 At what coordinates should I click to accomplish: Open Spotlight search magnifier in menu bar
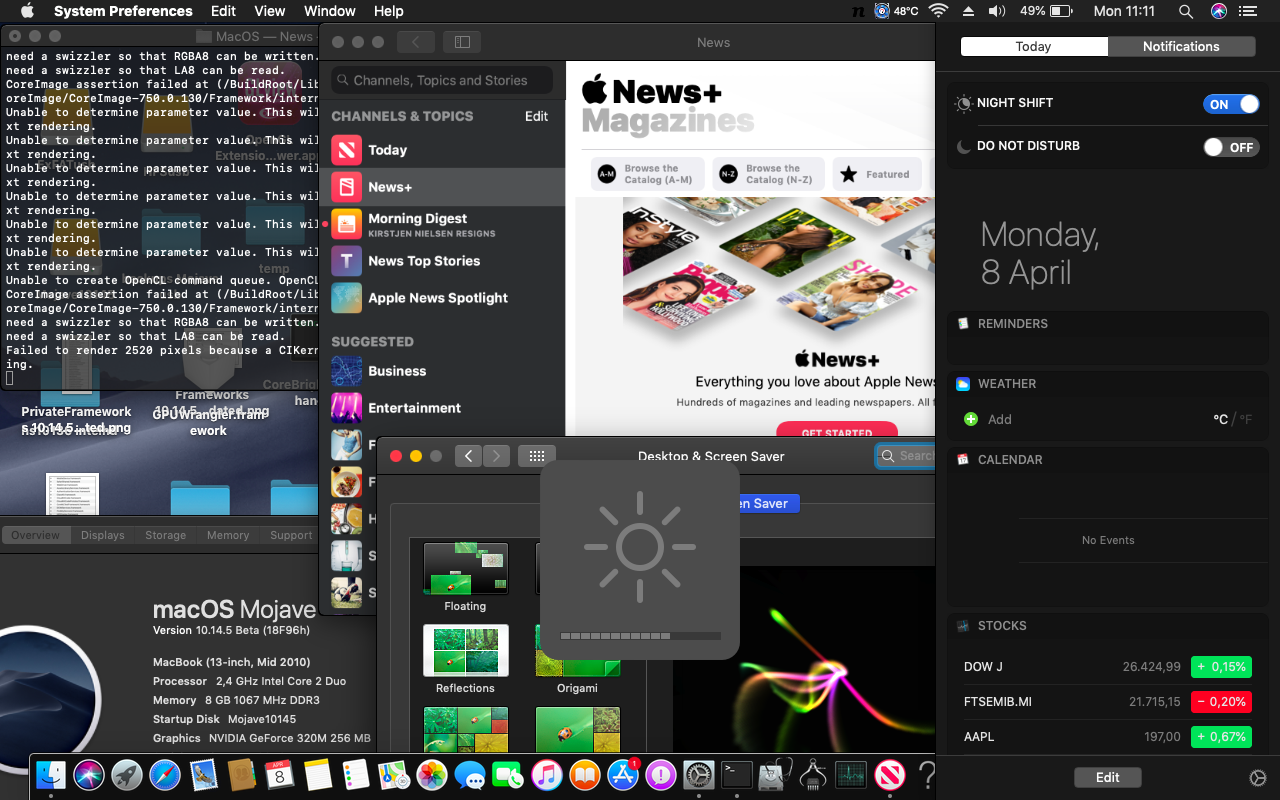tap(1185, 11)
